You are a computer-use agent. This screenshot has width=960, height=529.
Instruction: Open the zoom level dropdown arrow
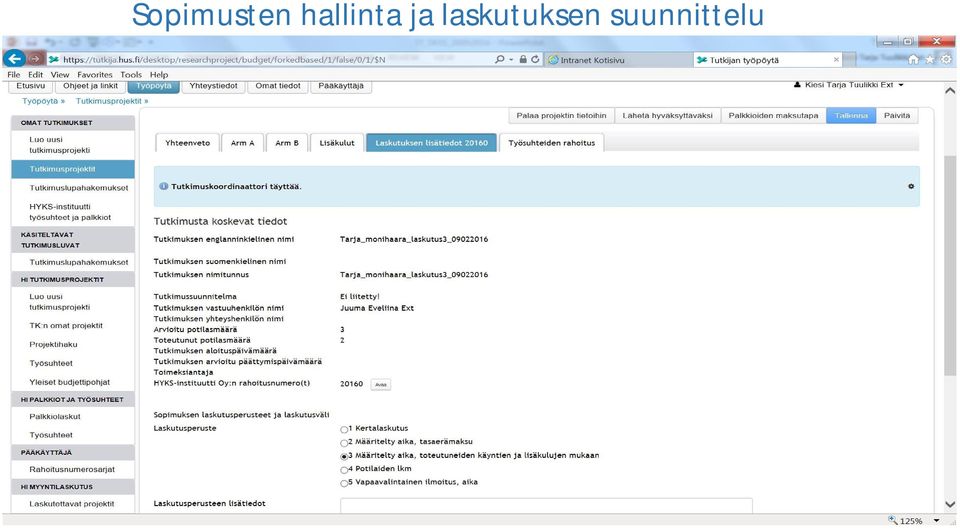(x=936, y=520)
